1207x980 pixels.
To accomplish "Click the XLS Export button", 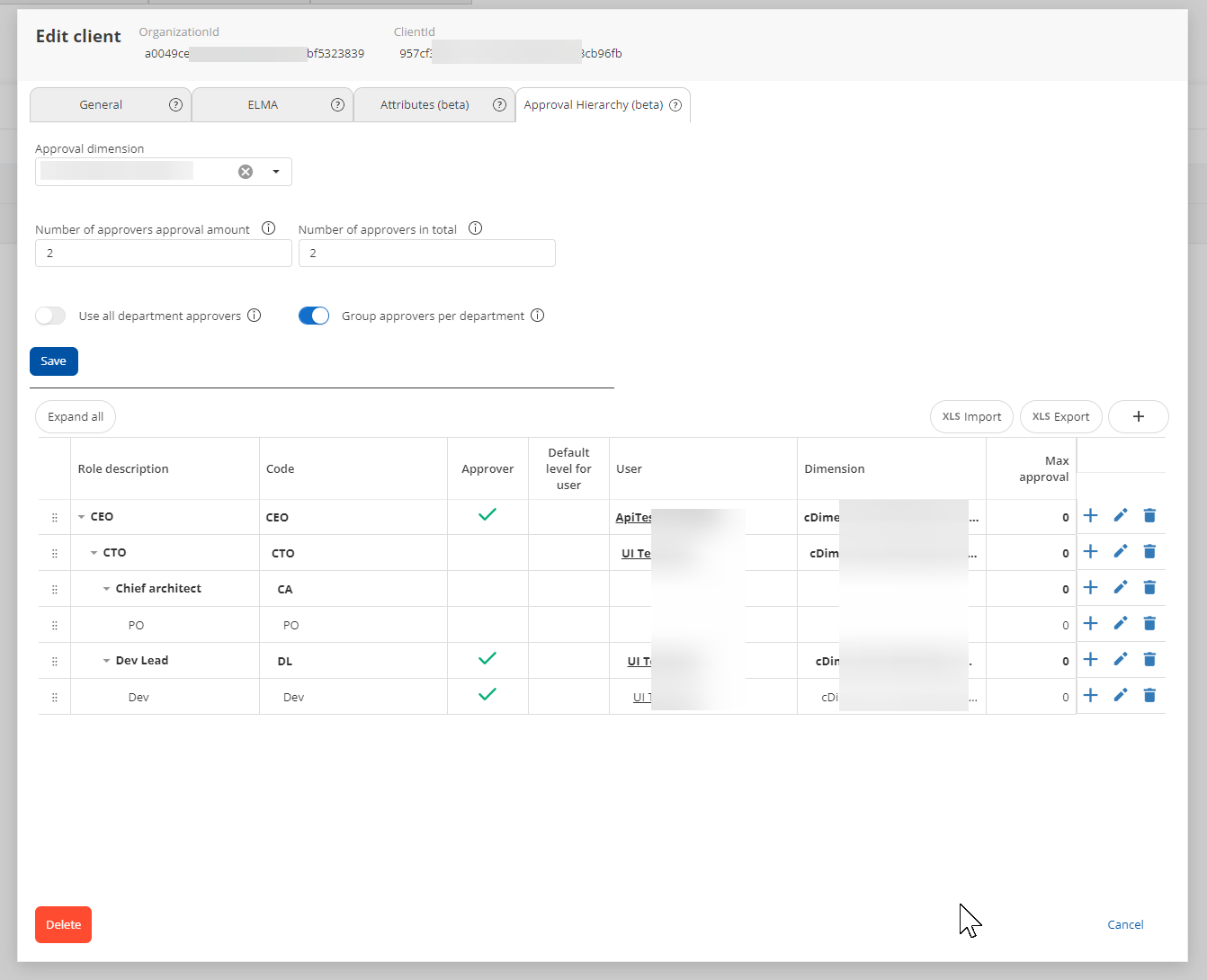I will pos(1060,417).
